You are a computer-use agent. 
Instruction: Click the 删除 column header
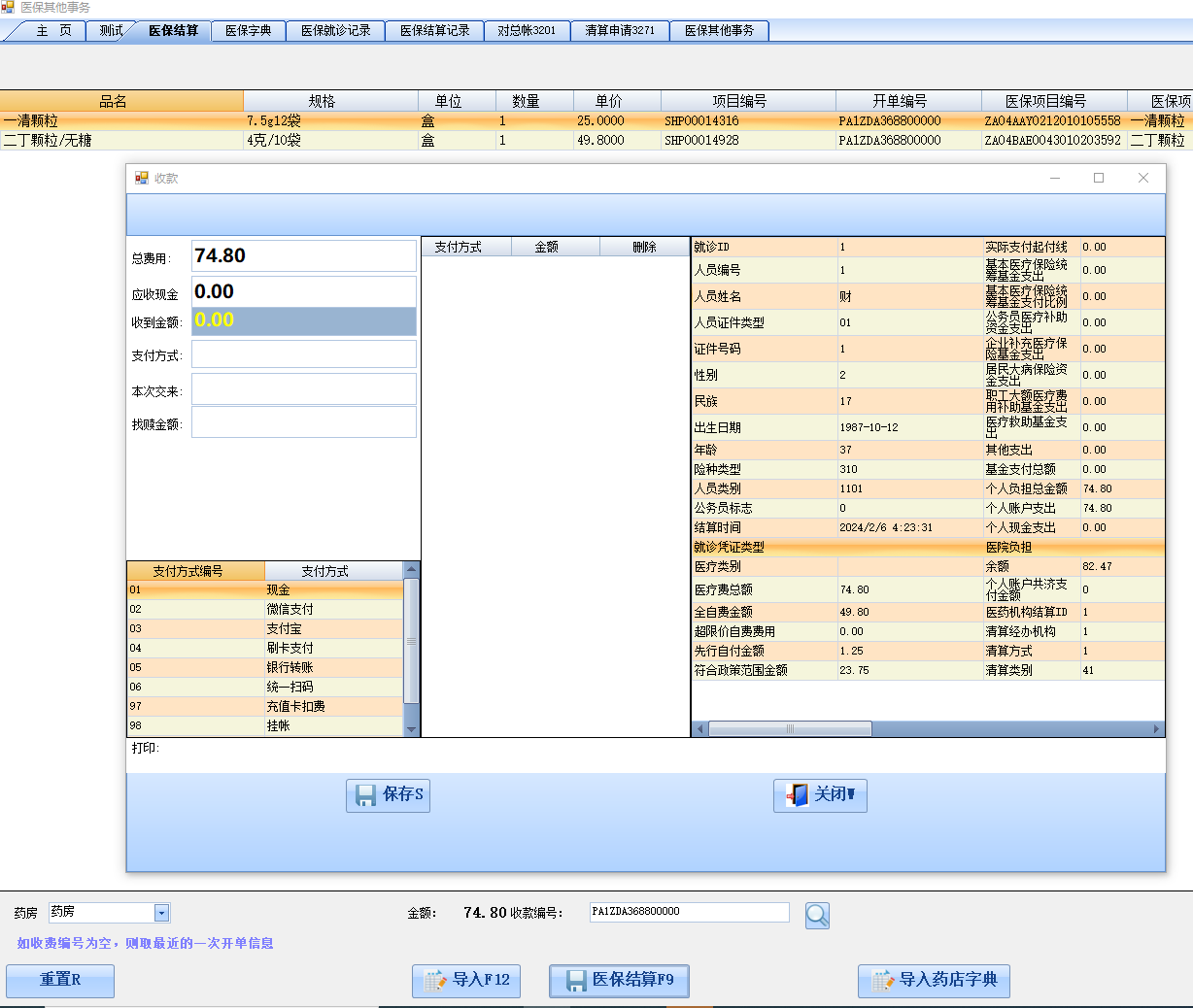pyautogui.click(x=644, y=248)
